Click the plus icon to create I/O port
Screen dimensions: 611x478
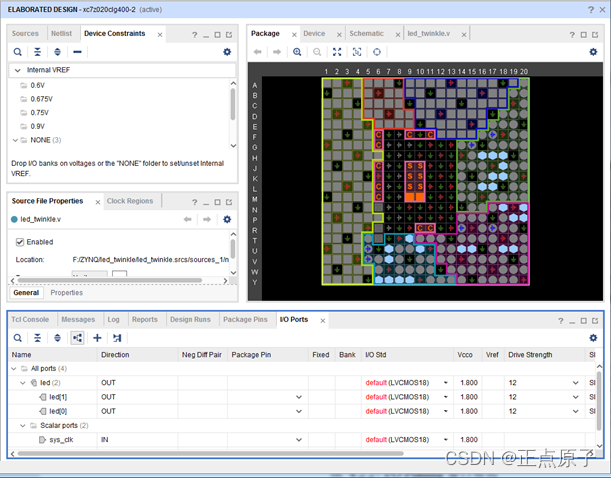coord(97,338)
